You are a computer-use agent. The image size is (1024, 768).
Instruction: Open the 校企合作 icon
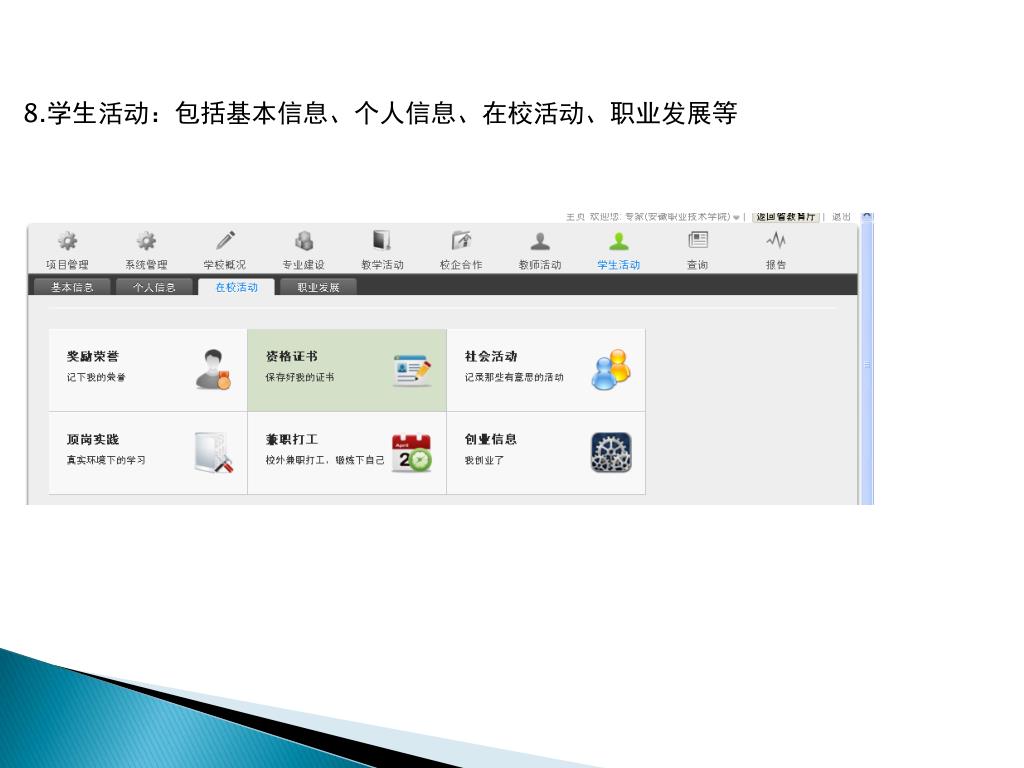click(x=461, y=240)
